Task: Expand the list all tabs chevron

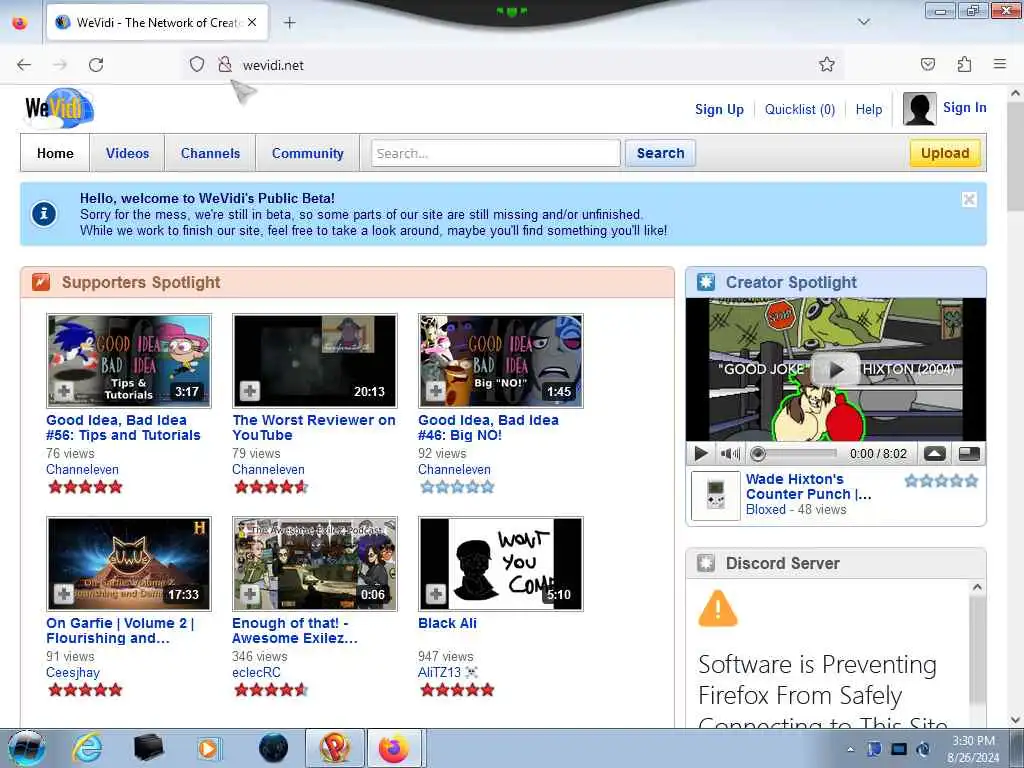Action: pos(863,22)
